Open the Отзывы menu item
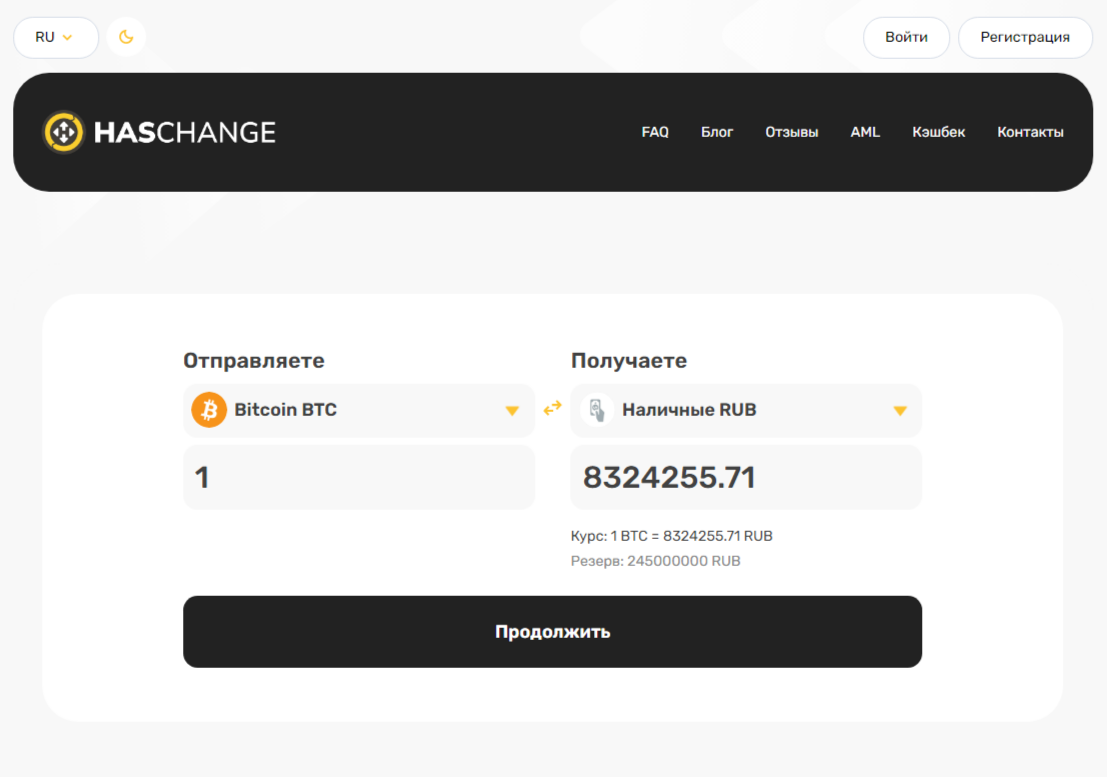The height and width of the screenshot is (777, 1107). tap(791, 132)
